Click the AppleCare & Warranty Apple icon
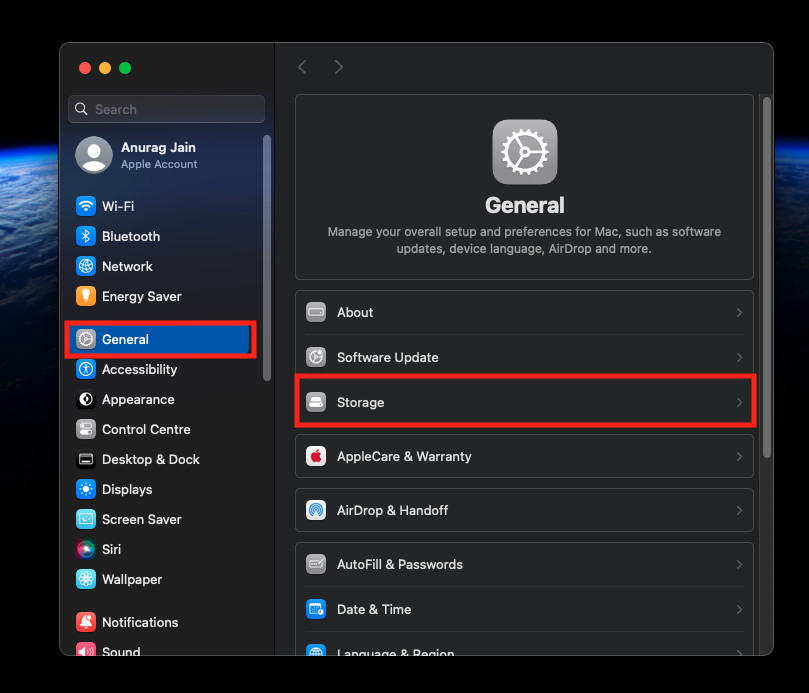This screenshot has width=809, height=693. [x=316, y=456]
